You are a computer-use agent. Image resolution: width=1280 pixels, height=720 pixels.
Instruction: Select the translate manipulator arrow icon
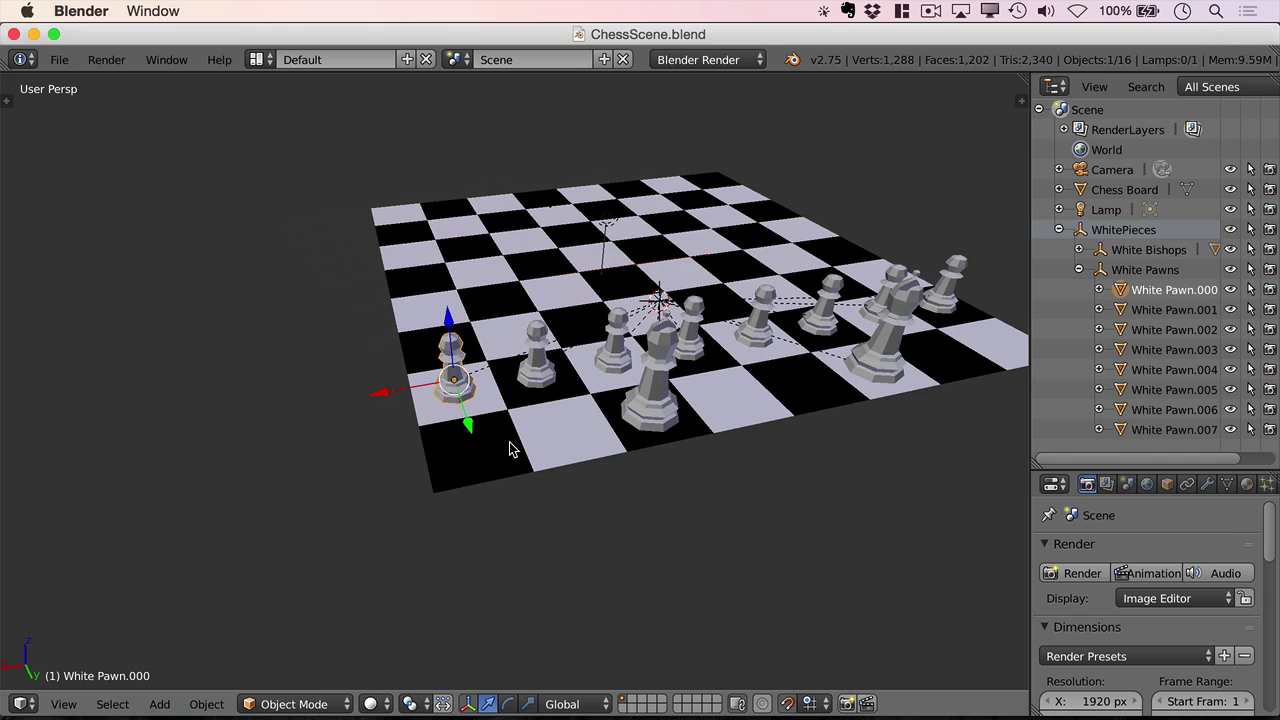click(x=488, y=704)
